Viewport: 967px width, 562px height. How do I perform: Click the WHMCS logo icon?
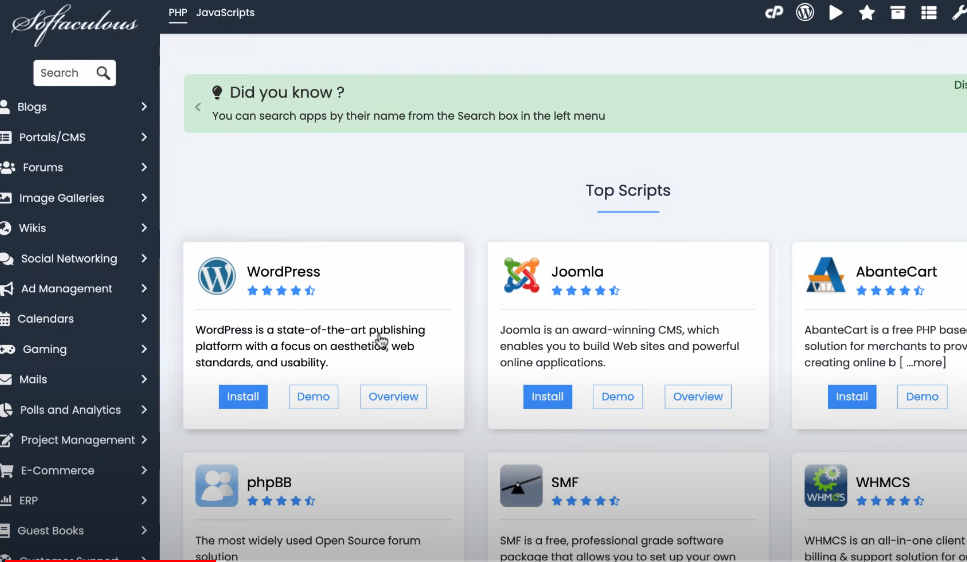(x=826, y=486)
